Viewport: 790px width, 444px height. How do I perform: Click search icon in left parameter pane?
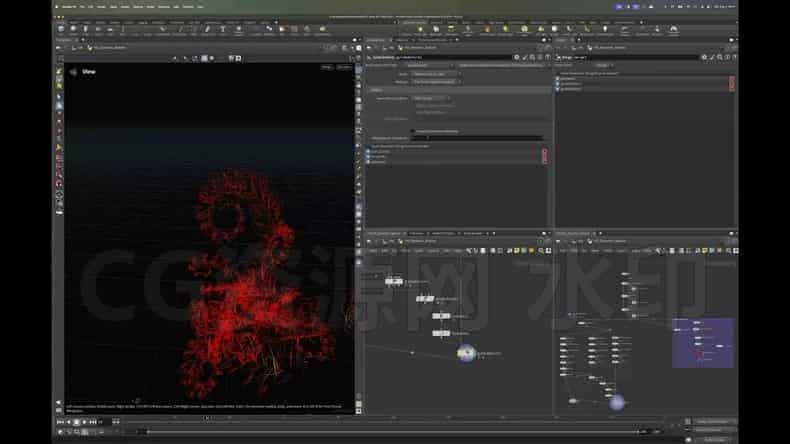click(x=532, y=57)
